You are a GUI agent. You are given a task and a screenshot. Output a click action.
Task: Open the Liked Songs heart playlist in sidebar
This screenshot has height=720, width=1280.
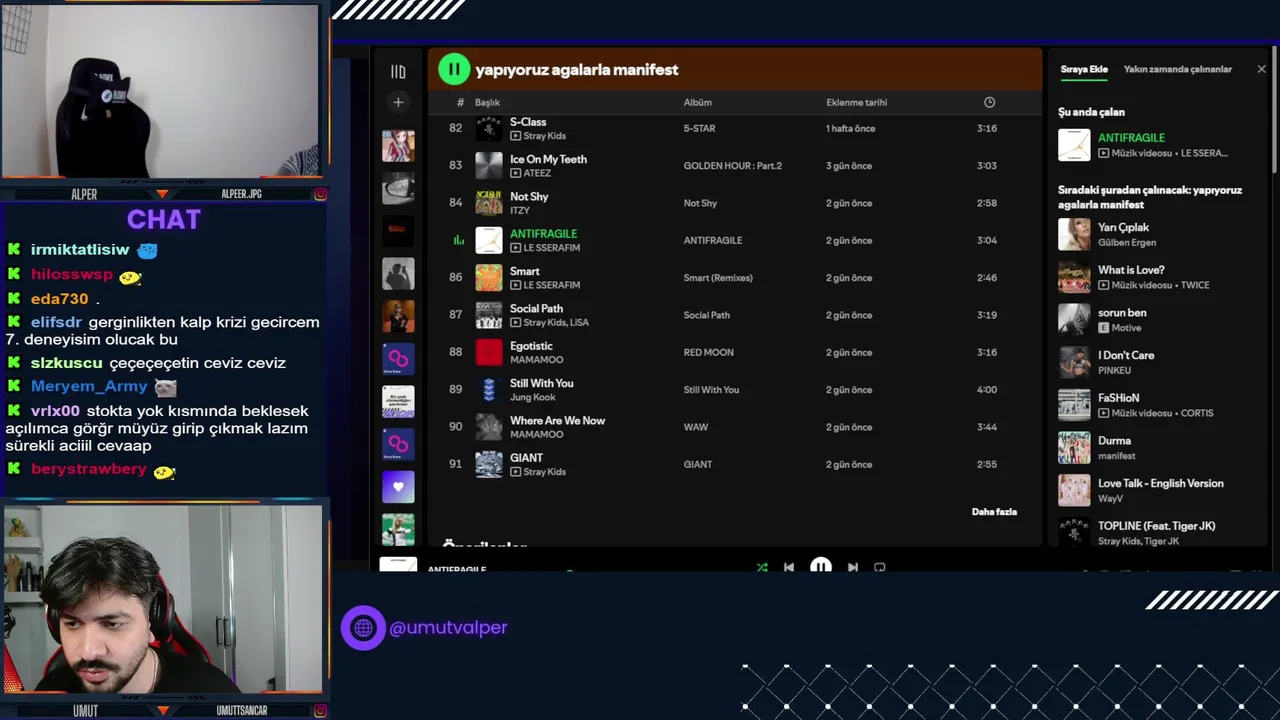click(x=398, y=487)
